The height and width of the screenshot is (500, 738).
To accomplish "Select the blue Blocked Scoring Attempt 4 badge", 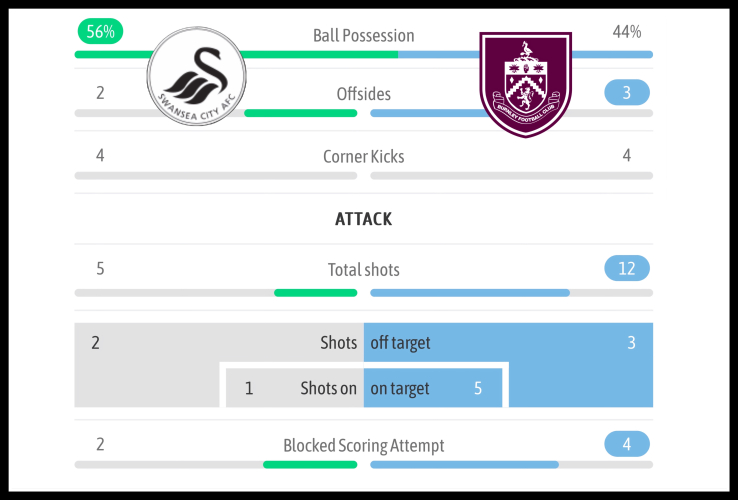I will [627, 444].
